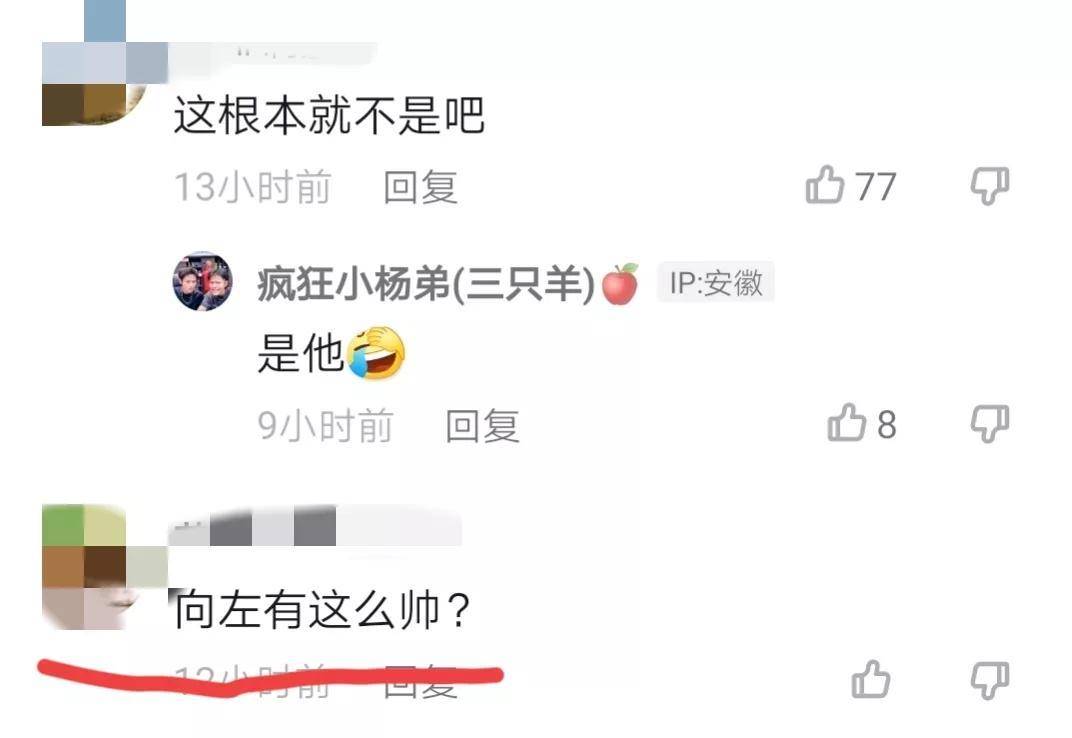Like the comment with 77 likes
The height and width of the screenshot is (738, 1072).
pyautogui.click(x=825, y=185)
